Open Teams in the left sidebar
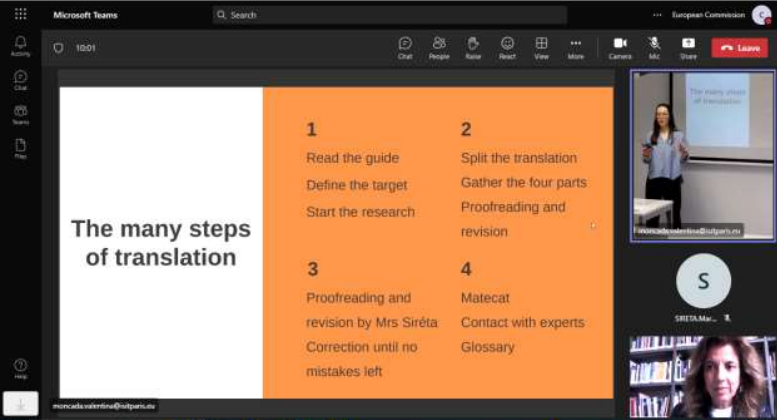The width and height of the screenshot is (777, 420). pos(20,113)
